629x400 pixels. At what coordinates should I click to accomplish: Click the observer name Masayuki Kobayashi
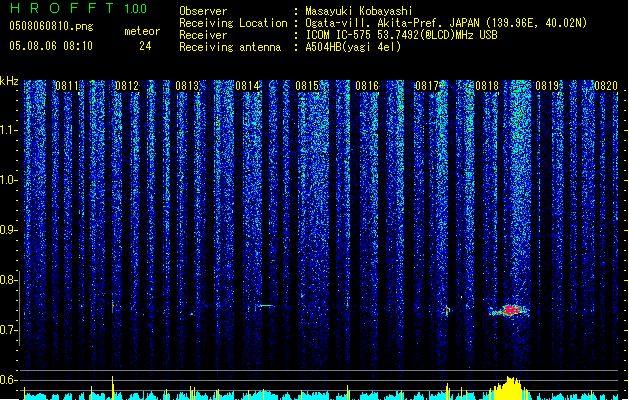coord(359,11)
